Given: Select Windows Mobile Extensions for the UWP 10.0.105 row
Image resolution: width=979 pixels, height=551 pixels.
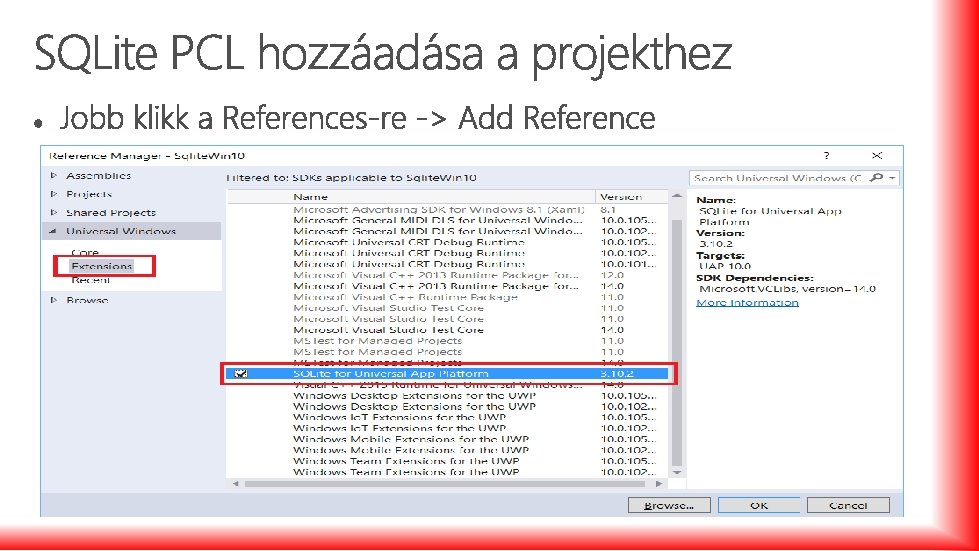Looking at the screenshot, I should click(x=447, y=439).
